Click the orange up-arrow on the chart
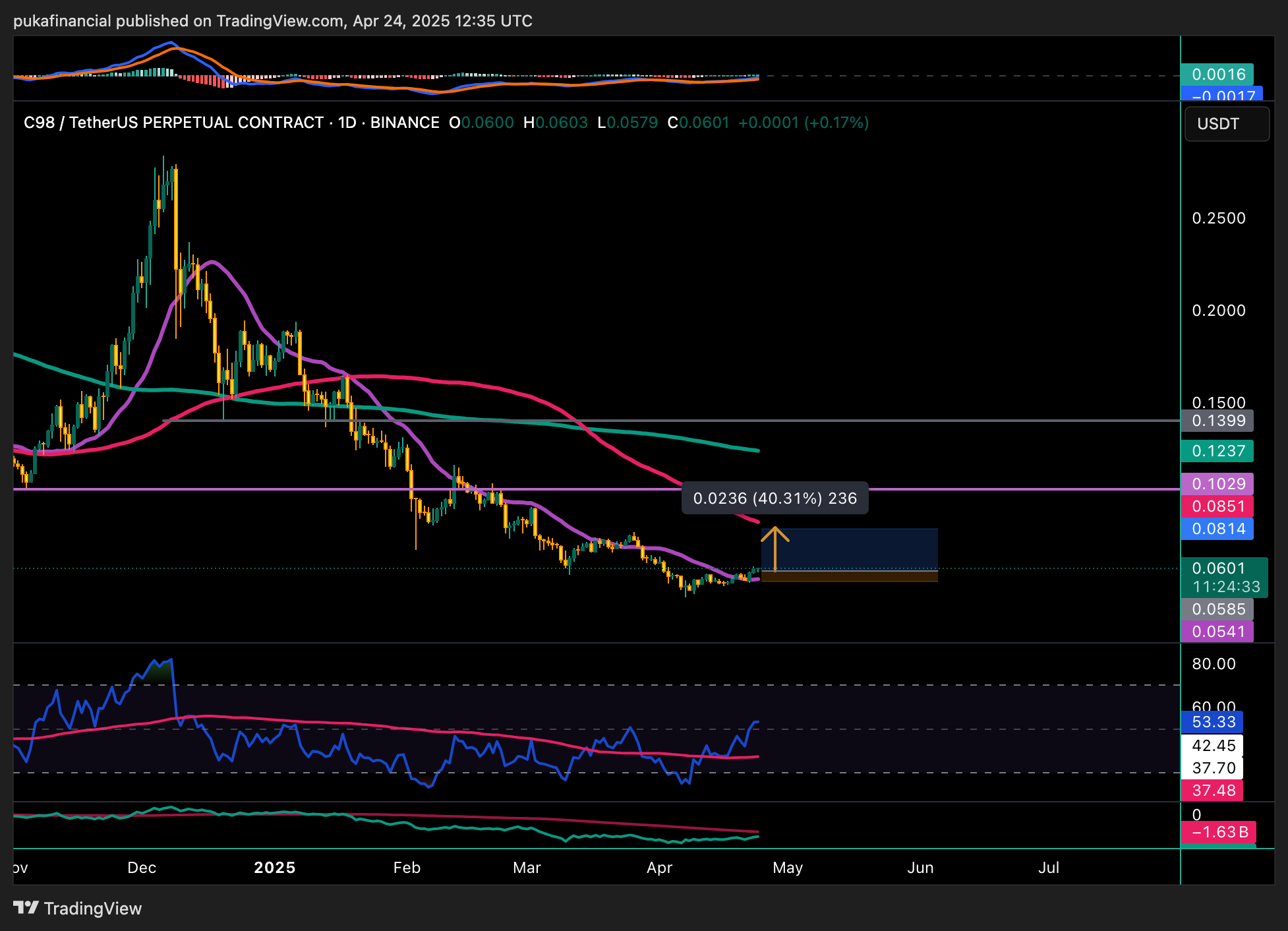1288x931 pixels. click(775, 547)
